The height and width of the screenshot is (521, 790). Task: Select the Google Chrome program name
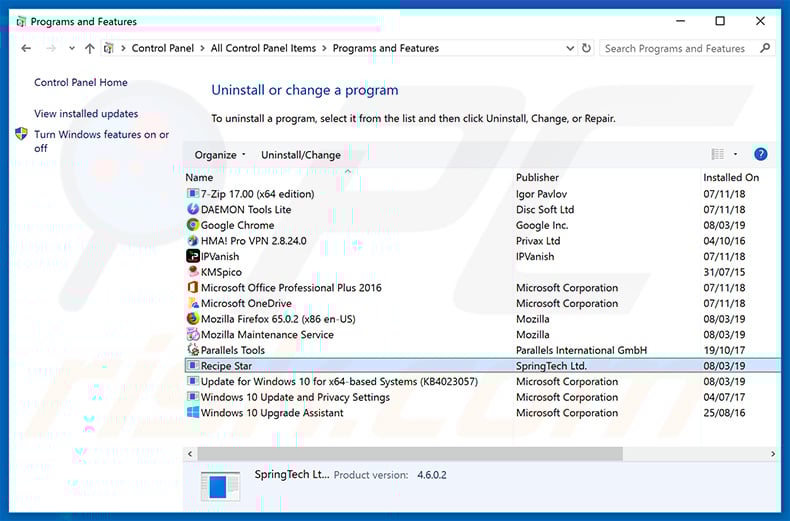click(238, 225)
